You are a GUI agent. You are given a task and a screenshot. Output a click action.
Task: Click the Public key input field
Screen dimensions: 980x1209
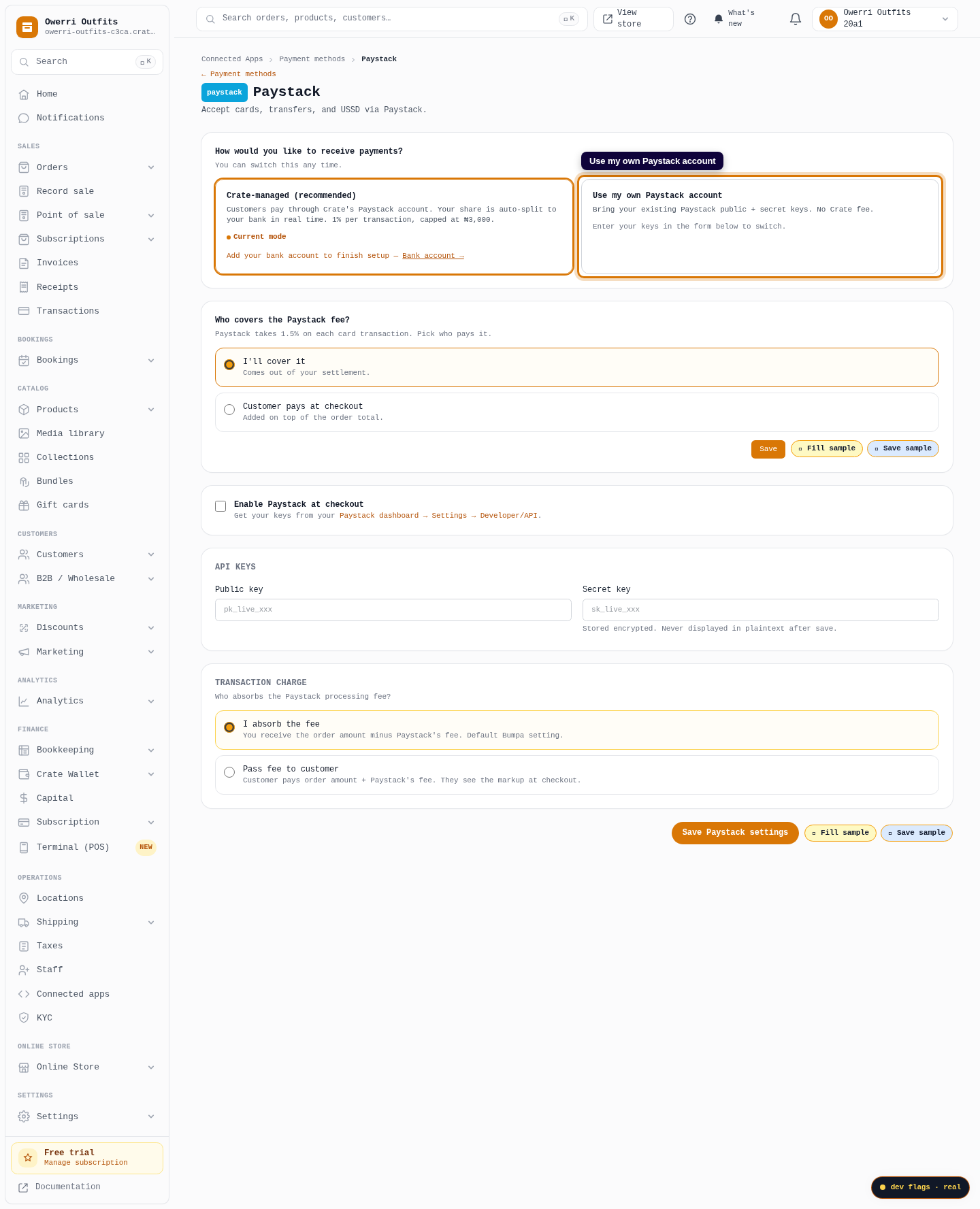pyautogui.click(x=393, y=610)
